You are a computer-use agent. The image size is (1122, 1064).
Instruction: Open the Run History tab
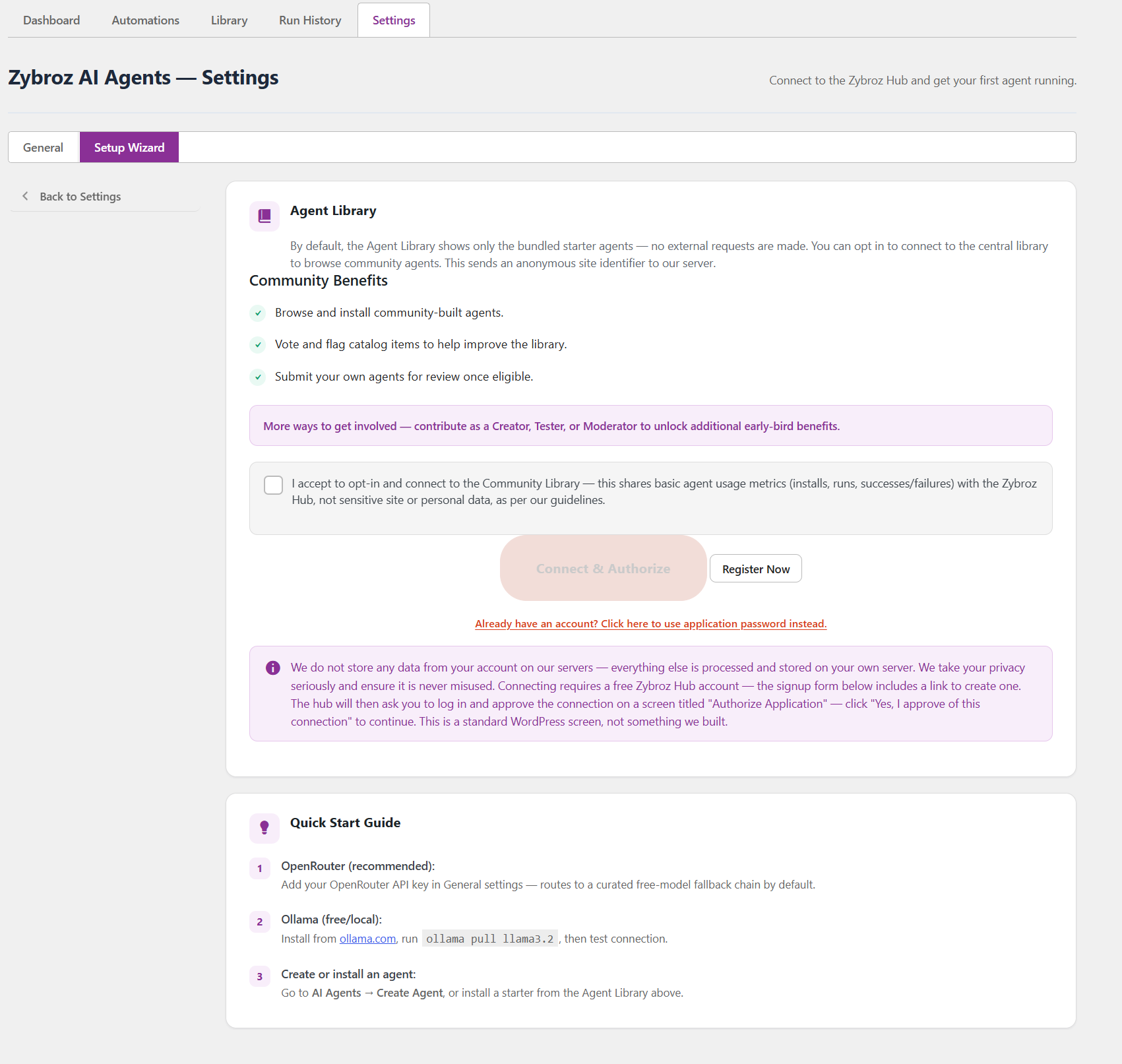(x=310, y=20)
